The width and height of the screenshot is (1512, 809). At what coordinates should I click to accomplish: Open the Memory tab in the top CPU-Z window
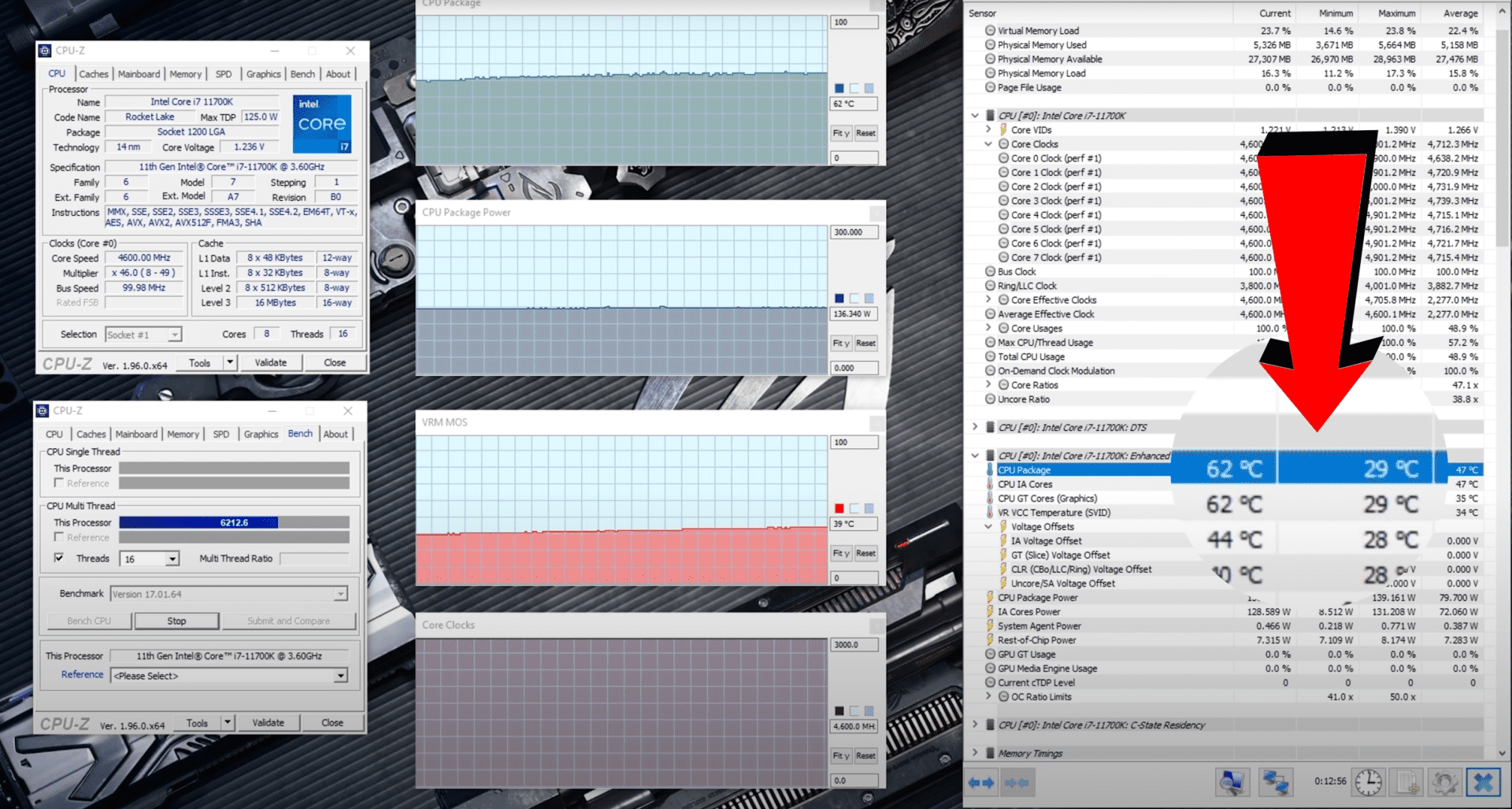pyautogui.click(x=185, y=74)
